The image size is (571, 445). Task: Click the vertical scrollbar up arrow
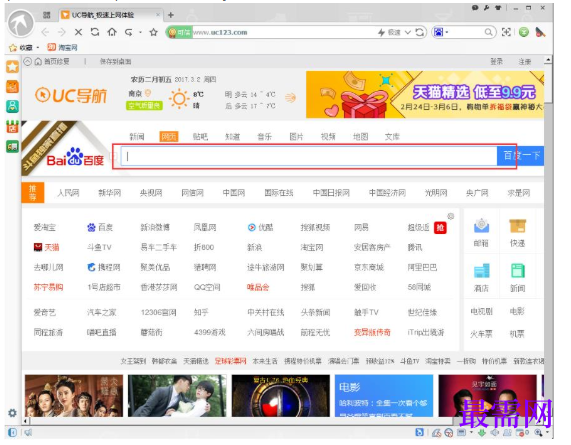click(x=548, y=59)
